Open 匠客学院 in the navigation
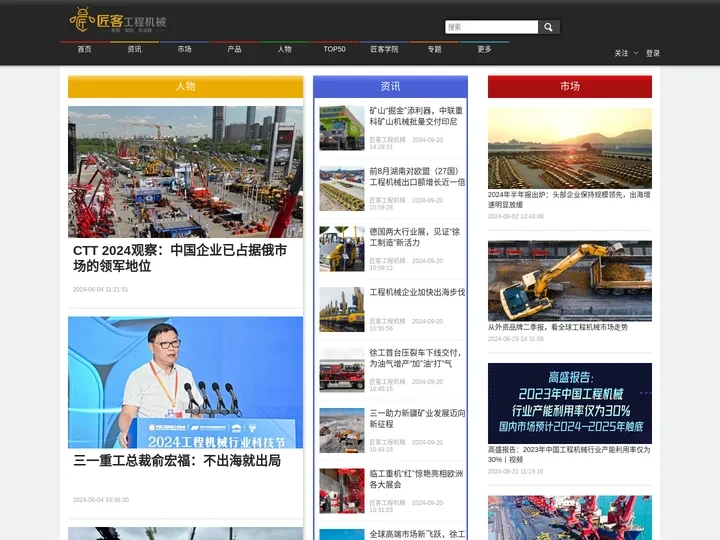Viewport: 720px width, 540px height. pyautogui.click(x=384, y=49)
